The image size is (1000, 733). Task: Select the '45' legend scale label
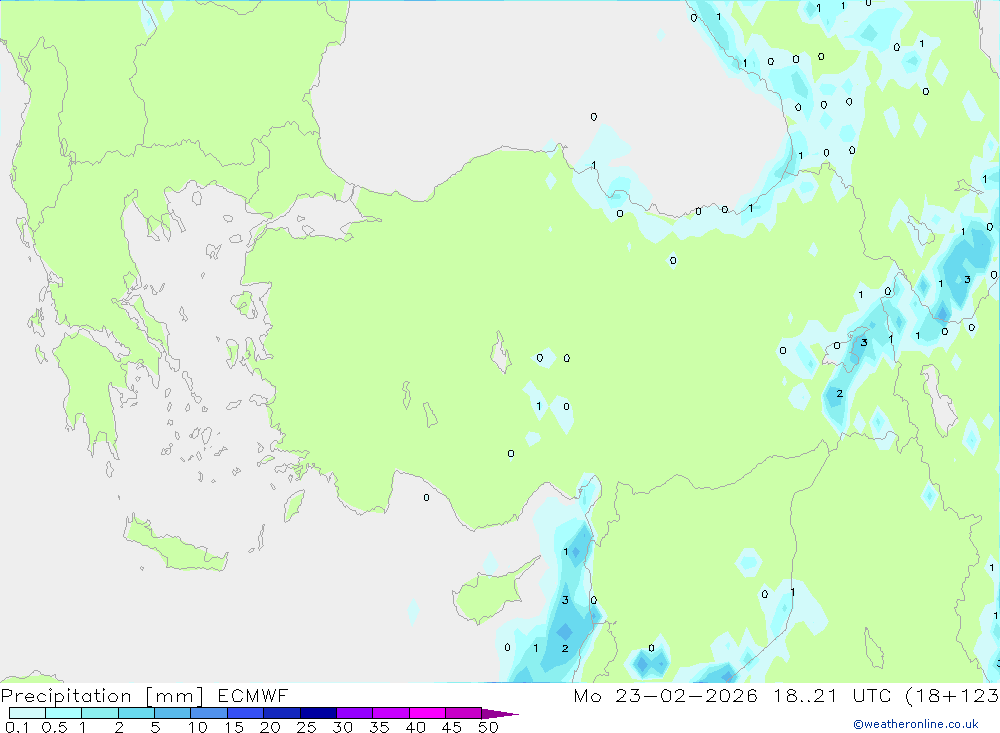[452, 727]
